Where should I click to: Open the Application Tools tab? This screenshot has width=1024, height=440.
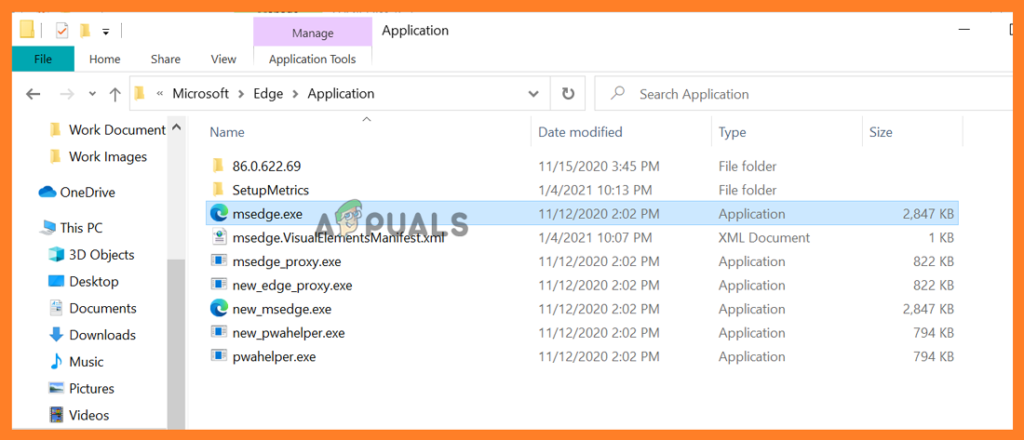click(312, 59)
